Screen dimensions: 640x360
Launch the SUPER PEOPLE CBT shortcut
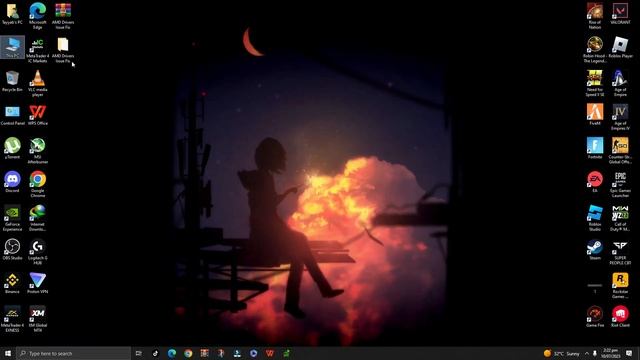[x=620, y=252]
